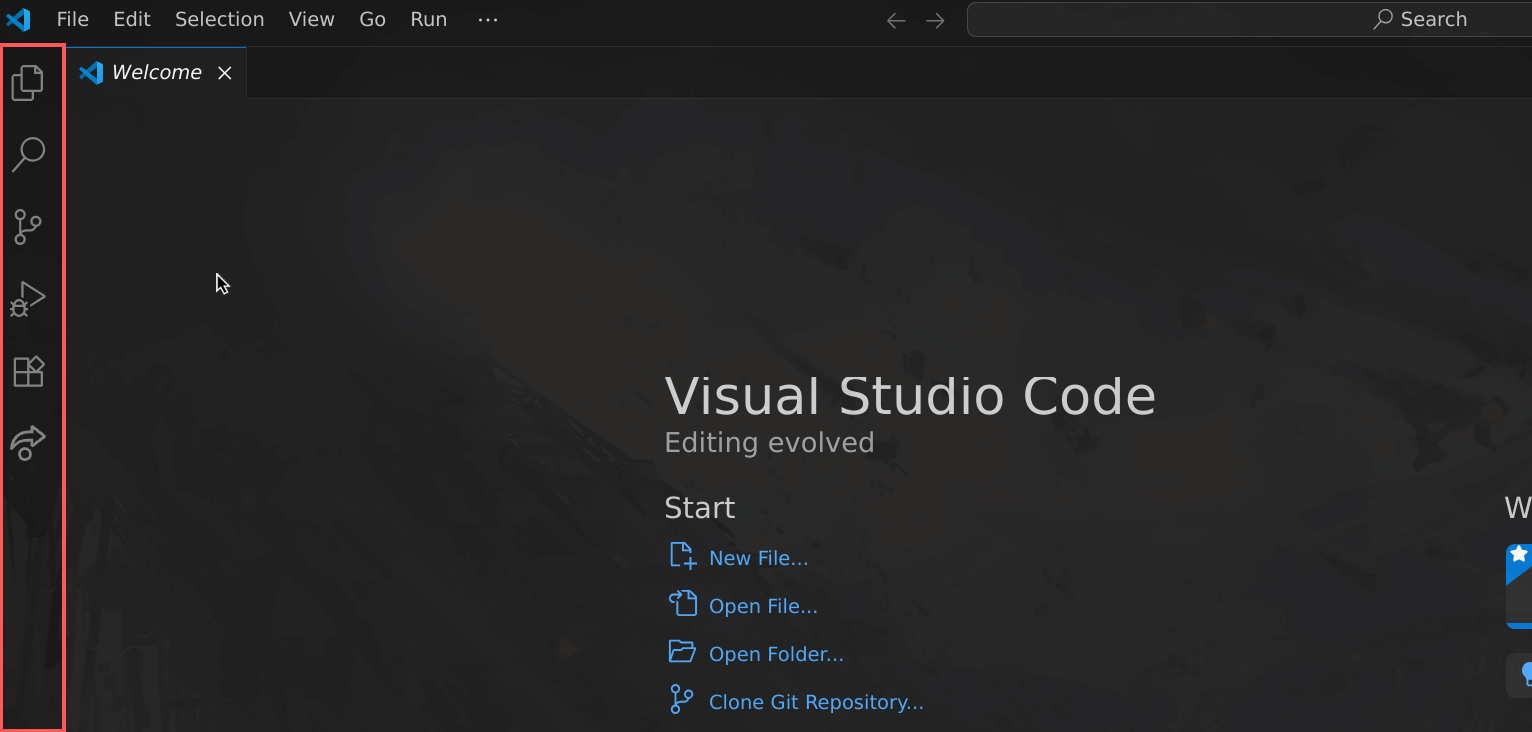The width and height of the screenshot is (1532, 732).
Task: Click the New File icon under Start
Action: pyautogui.click(x=682, y=556)
